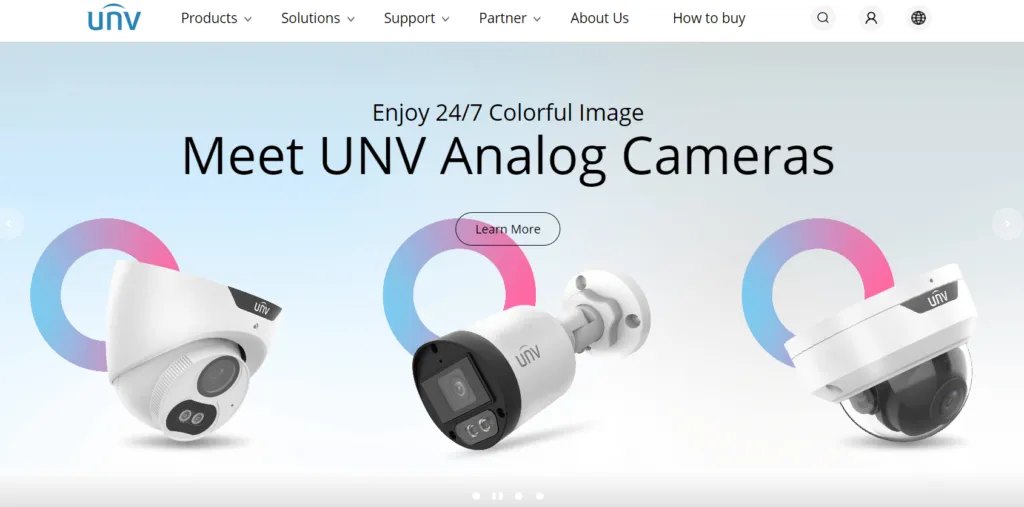
Task: Expand the Solutions dropdown chevron
Action: [x=351, y=20]
